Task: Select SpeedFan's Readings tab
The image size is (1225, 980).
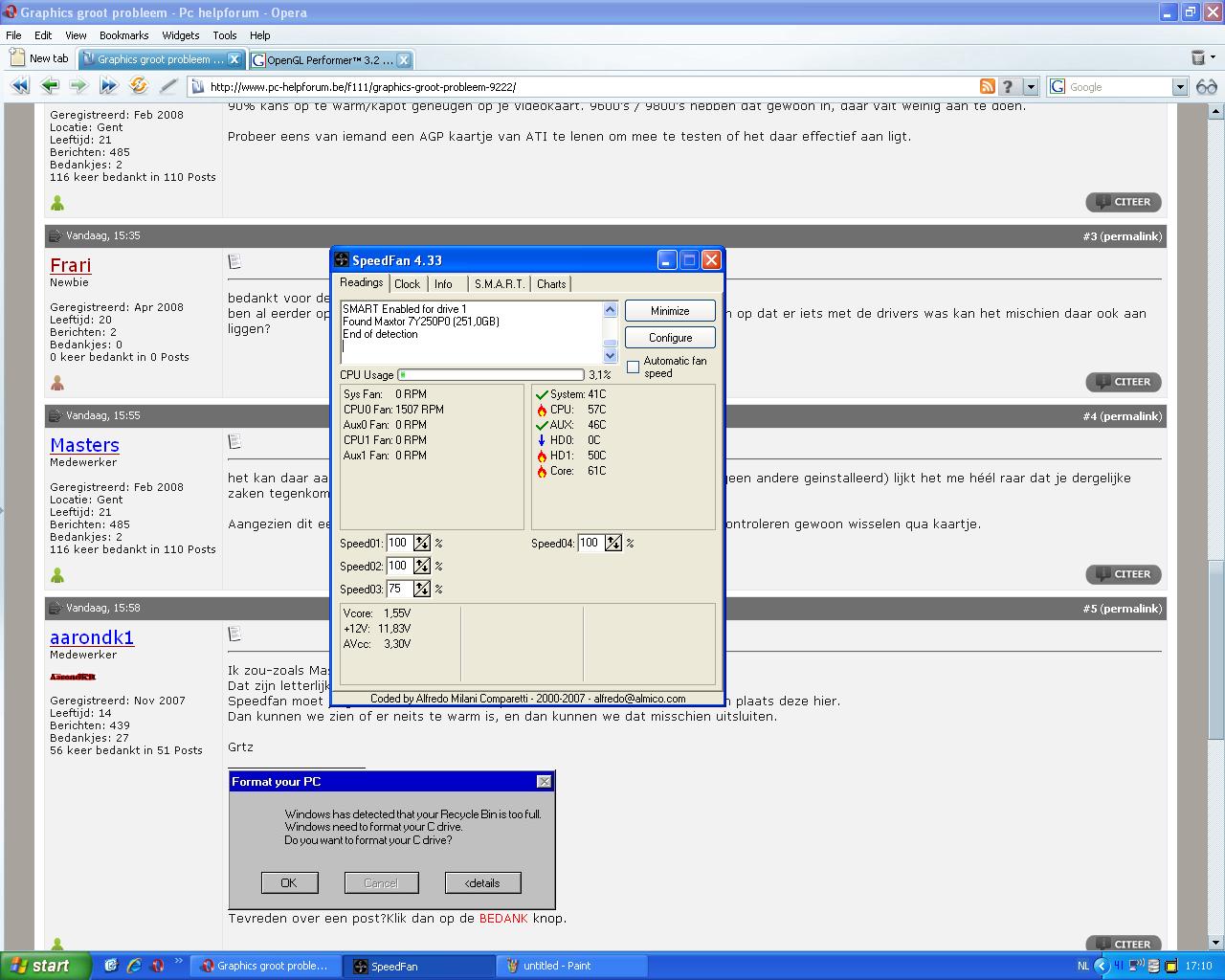Action: click(x=361, y=282)
